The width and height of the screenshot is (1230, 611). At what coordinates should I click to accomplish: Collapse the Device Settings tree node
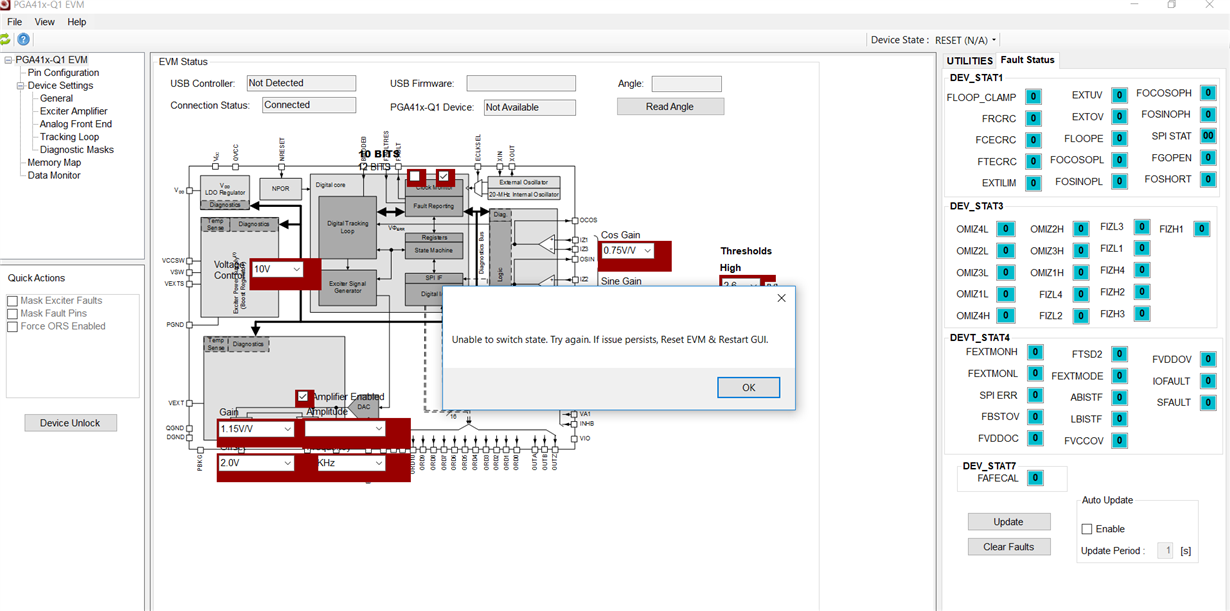coord(20,86)
